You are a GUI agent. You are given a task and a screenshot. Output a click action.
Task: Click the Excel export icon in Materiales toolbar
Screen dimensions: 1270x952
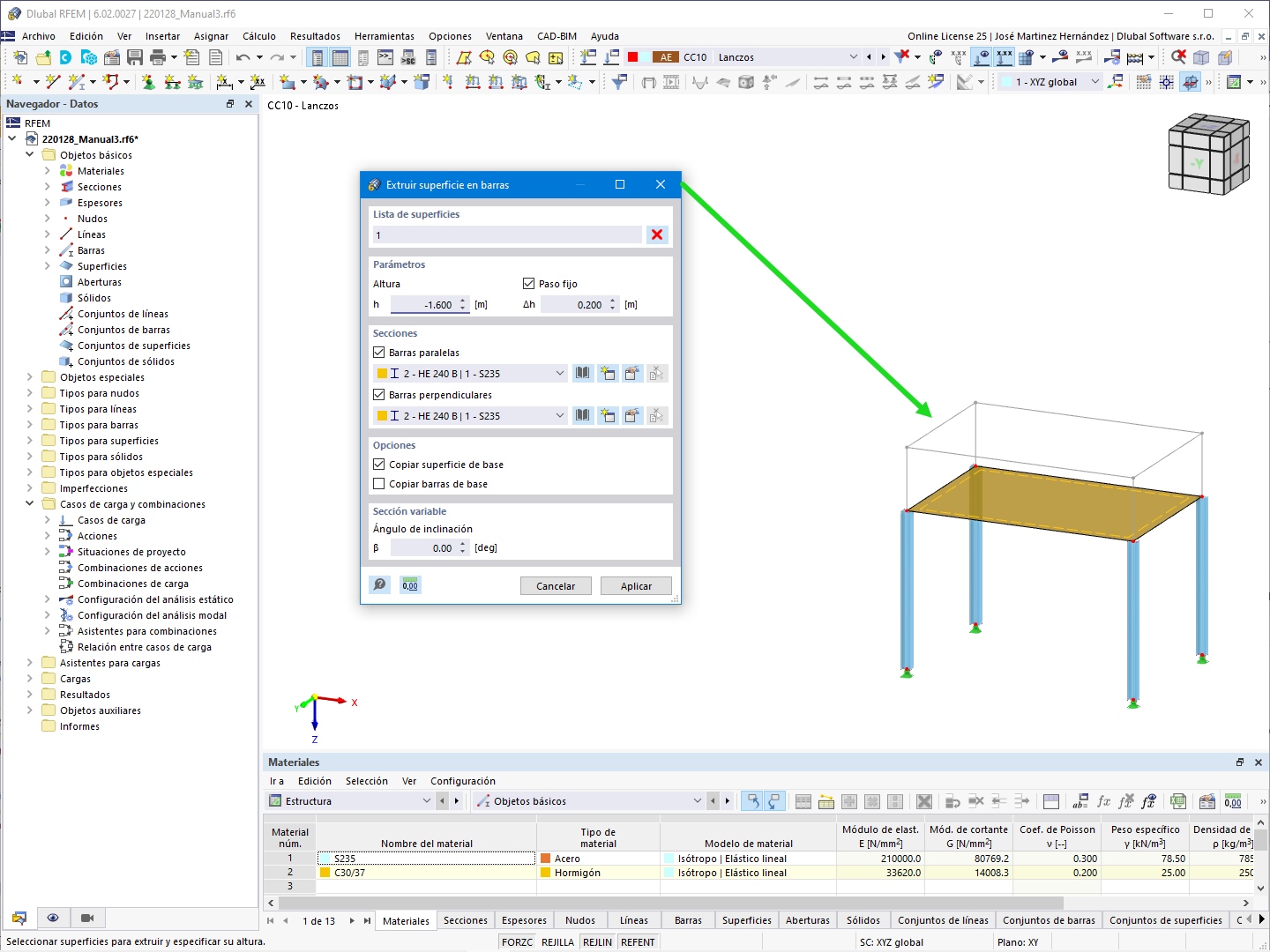(1178, 801)
